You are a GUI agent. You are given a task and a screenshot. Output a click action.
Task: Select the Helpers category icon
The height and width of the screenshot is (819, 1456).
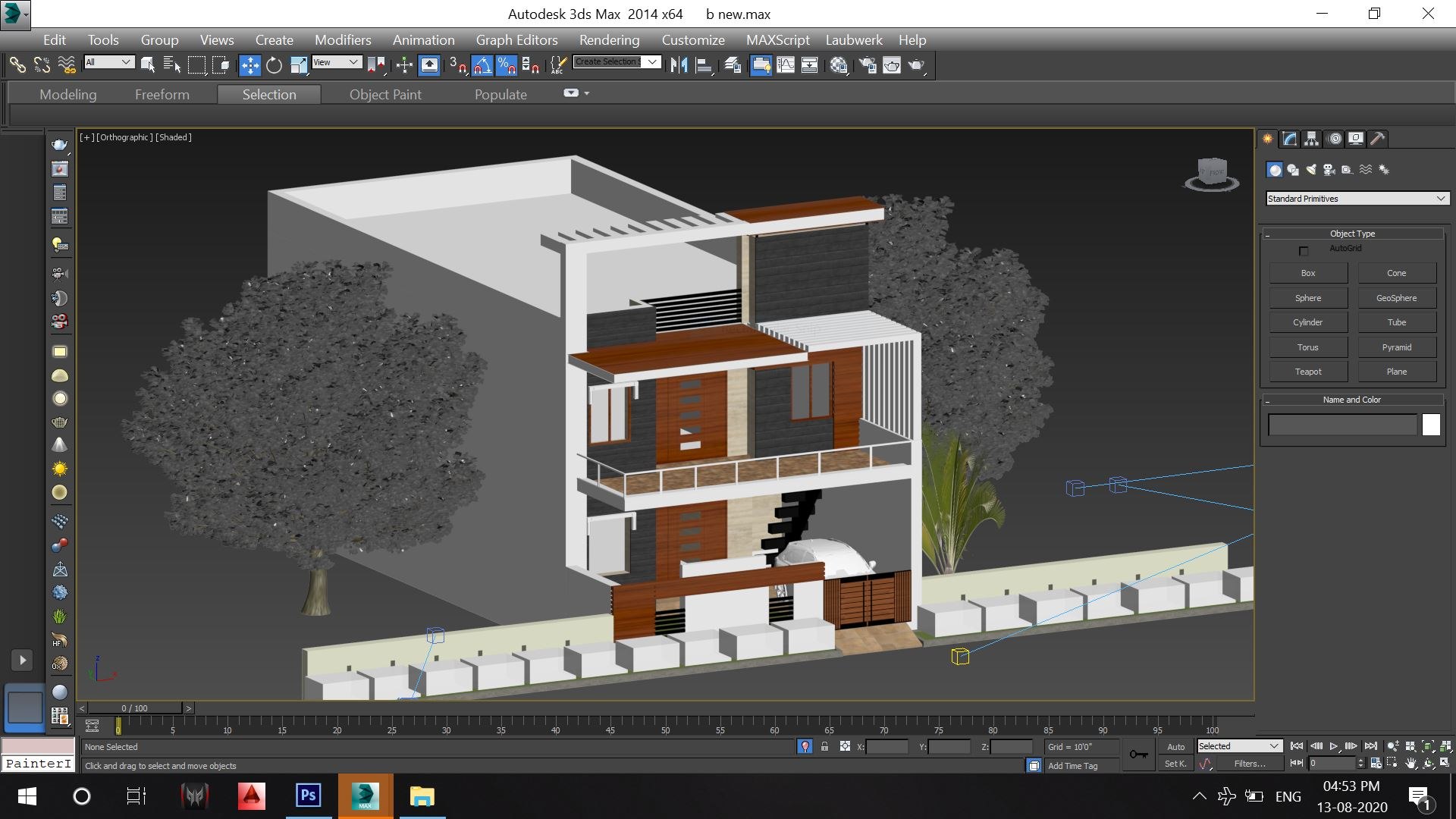[x=1348, y=170]
